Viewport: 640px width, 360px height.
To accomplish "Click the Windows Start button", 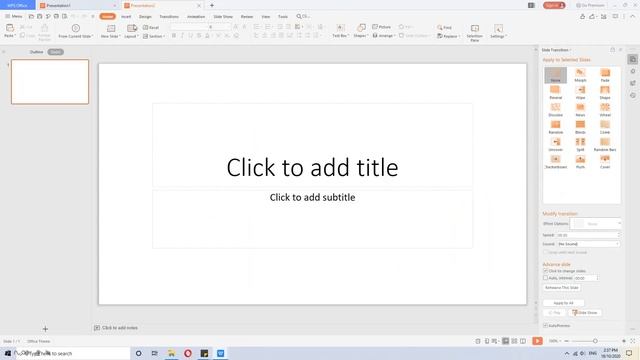I will (x=7, y=353).
